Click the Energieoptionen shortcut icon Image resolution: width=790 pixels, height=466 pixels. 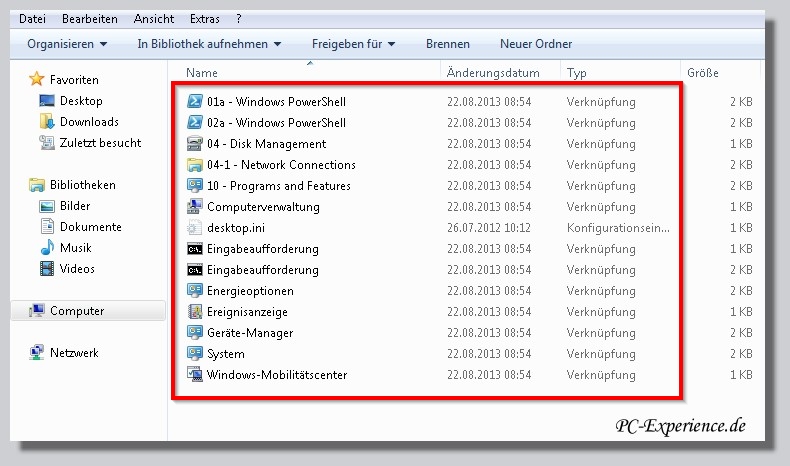(195, 291)
